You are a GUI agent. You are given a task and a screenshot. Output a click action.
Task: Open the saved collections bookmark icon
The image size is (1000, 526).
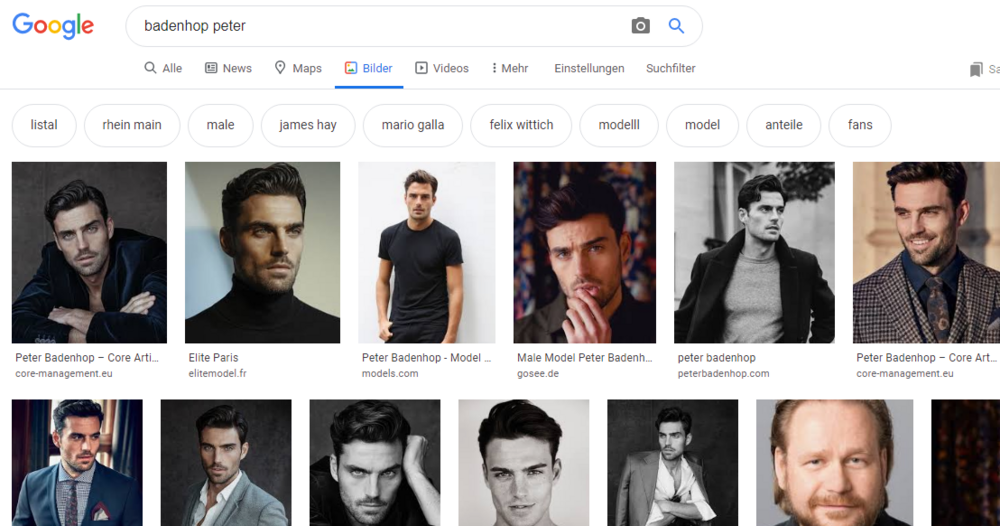coord(976,69)
